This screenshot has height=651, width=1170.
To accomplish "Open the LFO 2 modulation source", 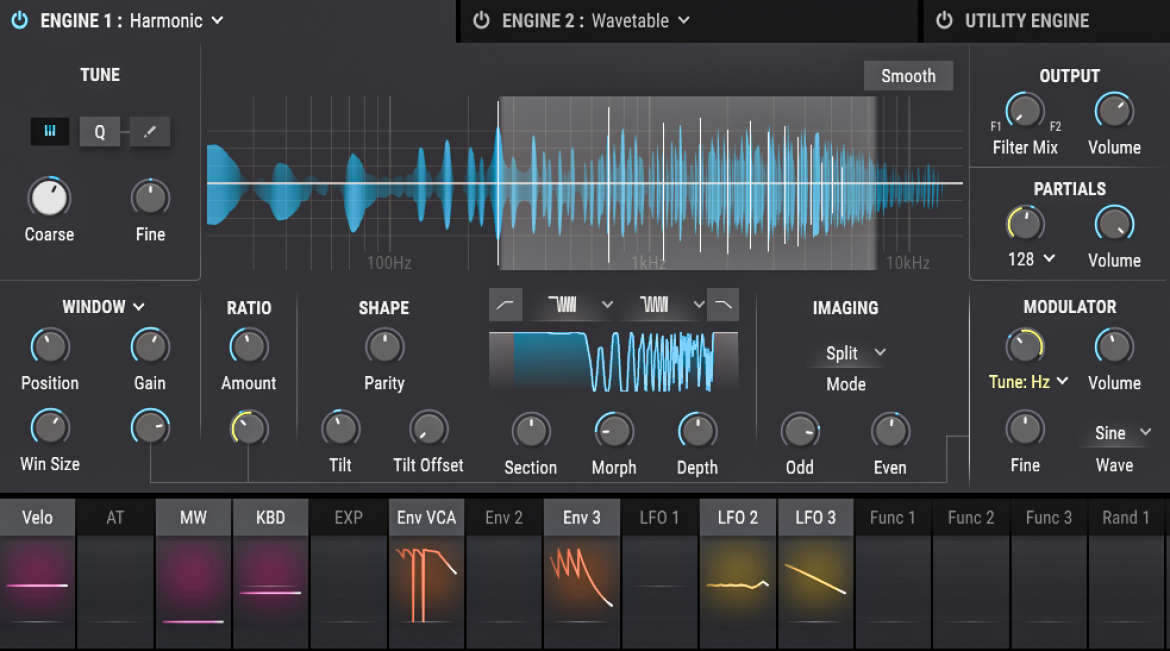I will coord(737,517).
